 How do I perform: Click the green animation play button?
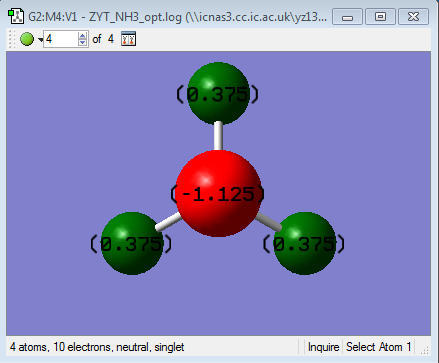pos(27,39)
